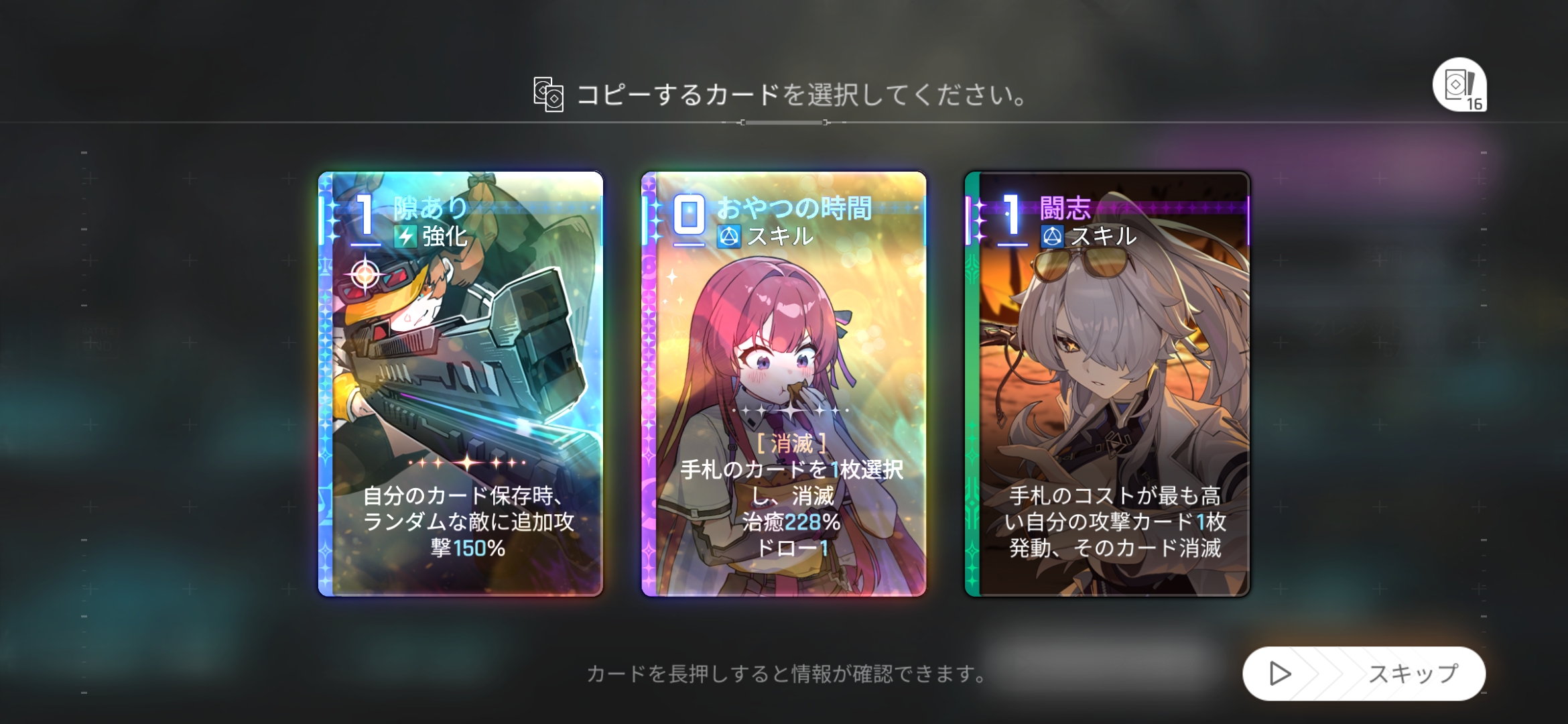
Task: Click the crosshair target icon on the 隙あり card
Action: pos(365,274)
